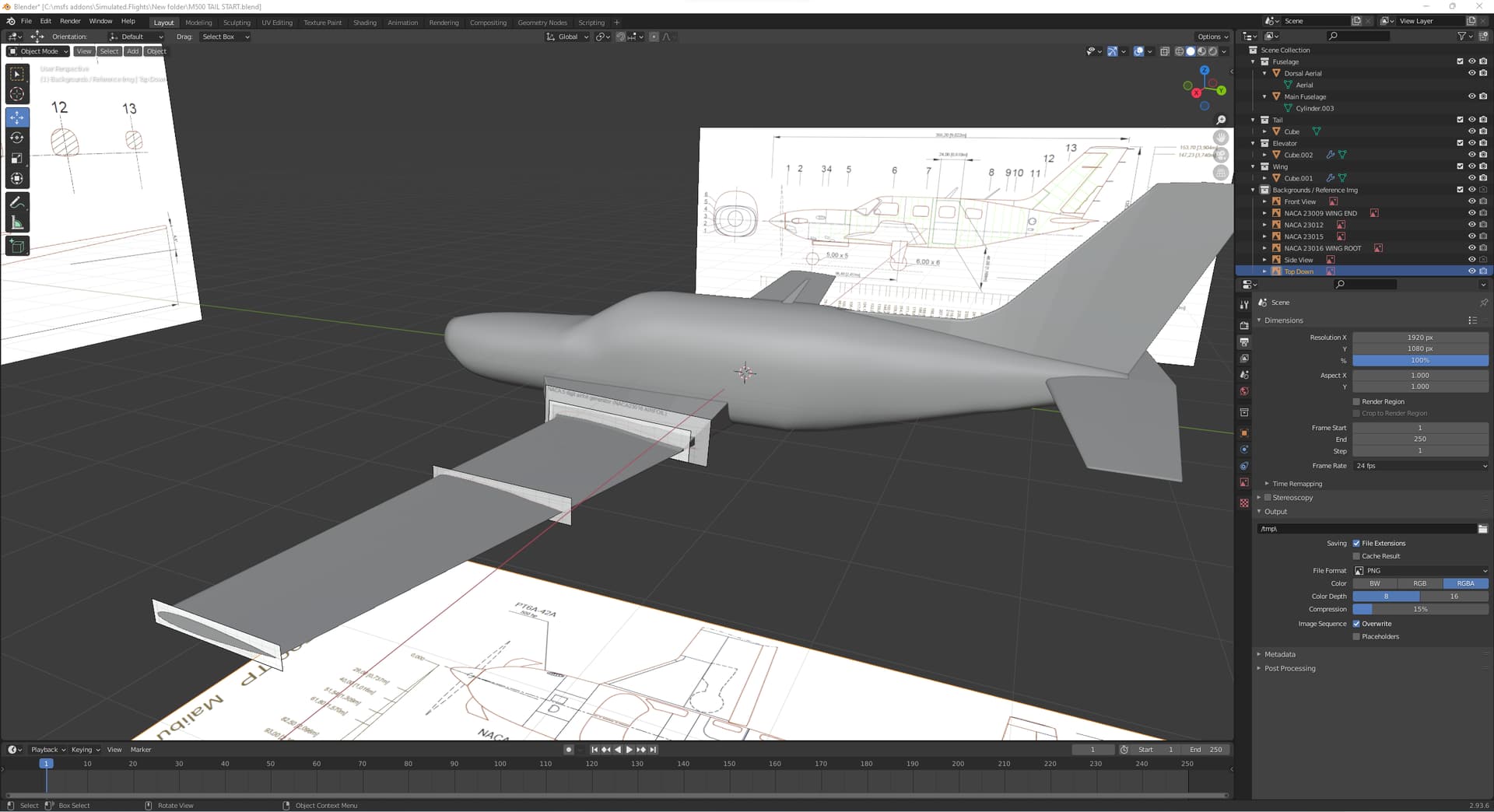Select the Annotate tool

(17, 202)
